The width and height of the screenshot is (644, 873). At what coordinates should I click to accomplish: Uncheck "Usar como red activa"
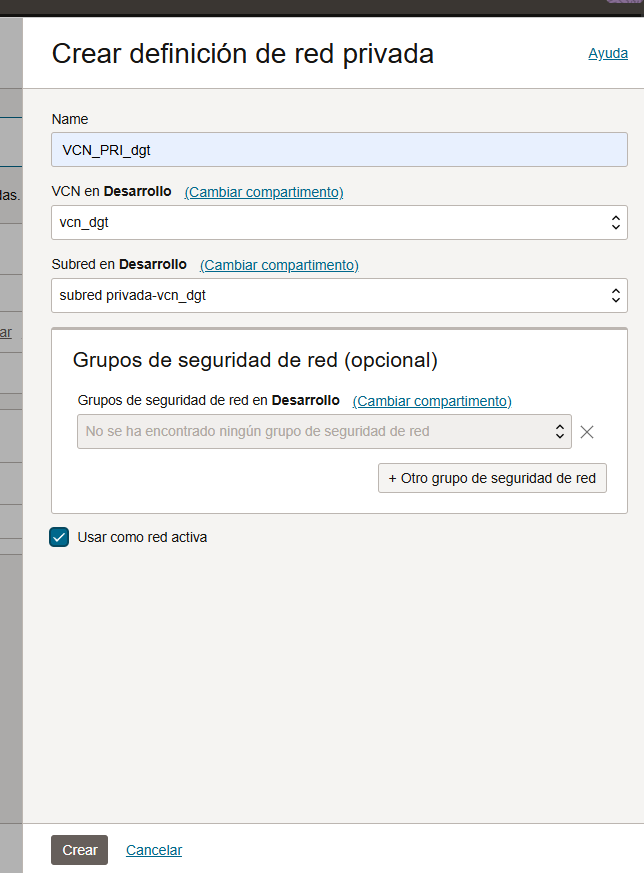[x=58, y=537]
